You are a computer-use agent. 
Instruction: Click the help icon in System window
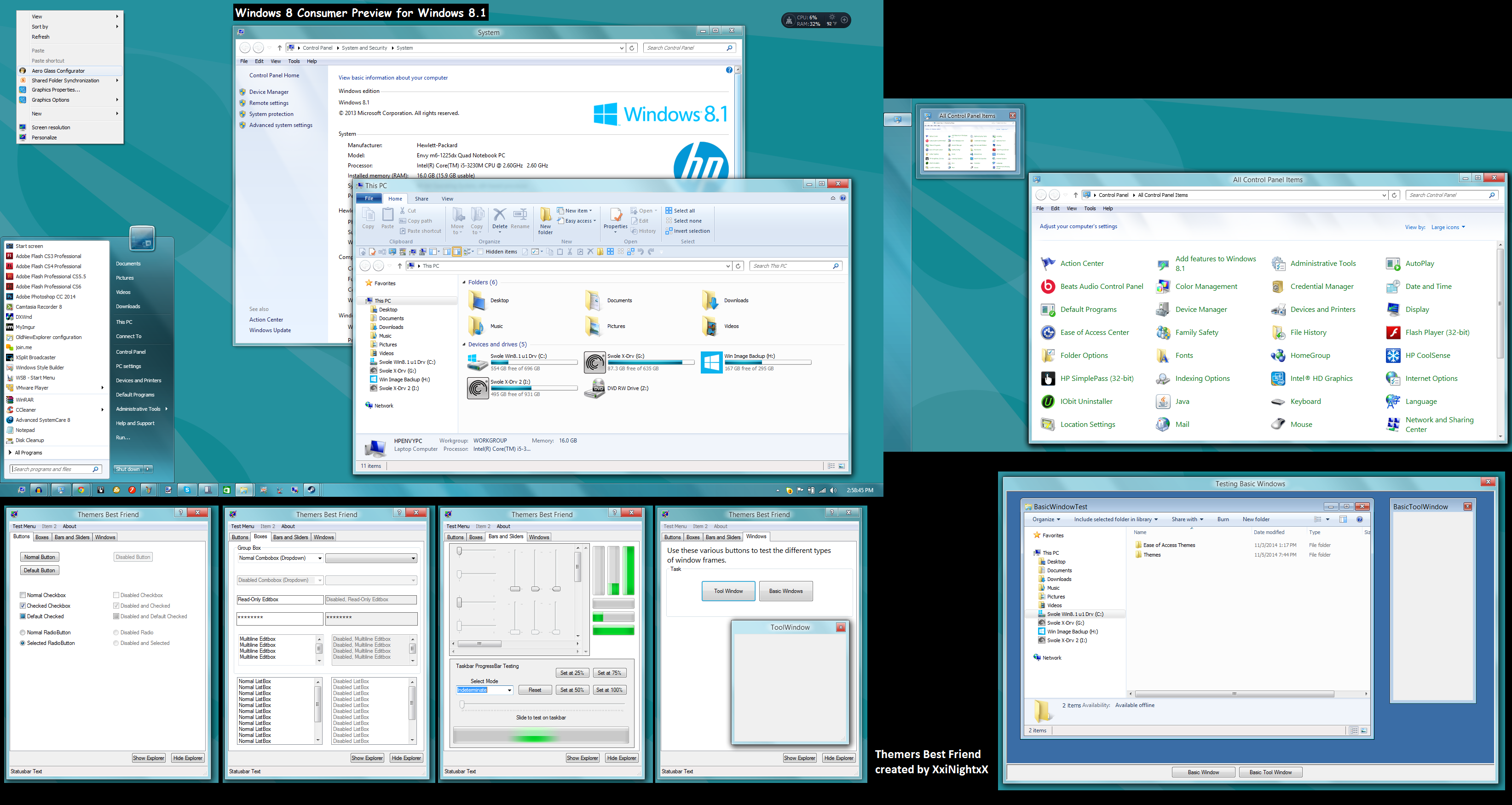(x=729, y=70)
